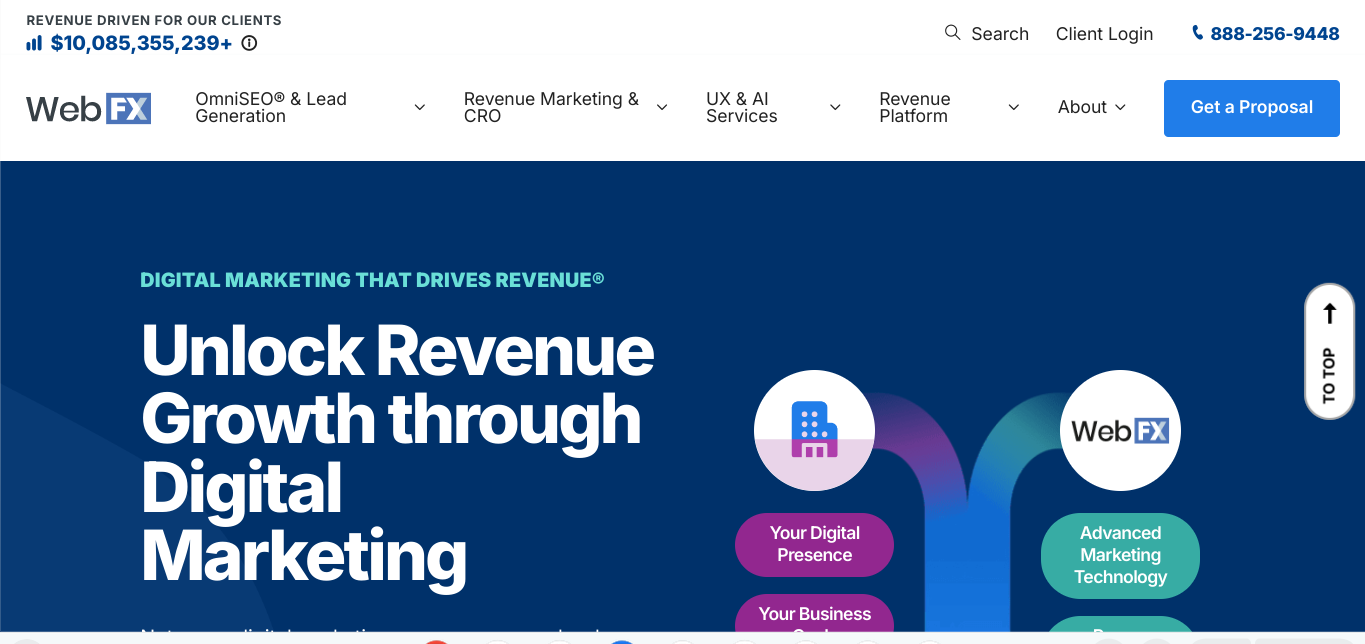The width and height of the screenshot is (1365, 644).
Task: Open the Revenue Marketing & CRO menu
Action: pos(551,107)
